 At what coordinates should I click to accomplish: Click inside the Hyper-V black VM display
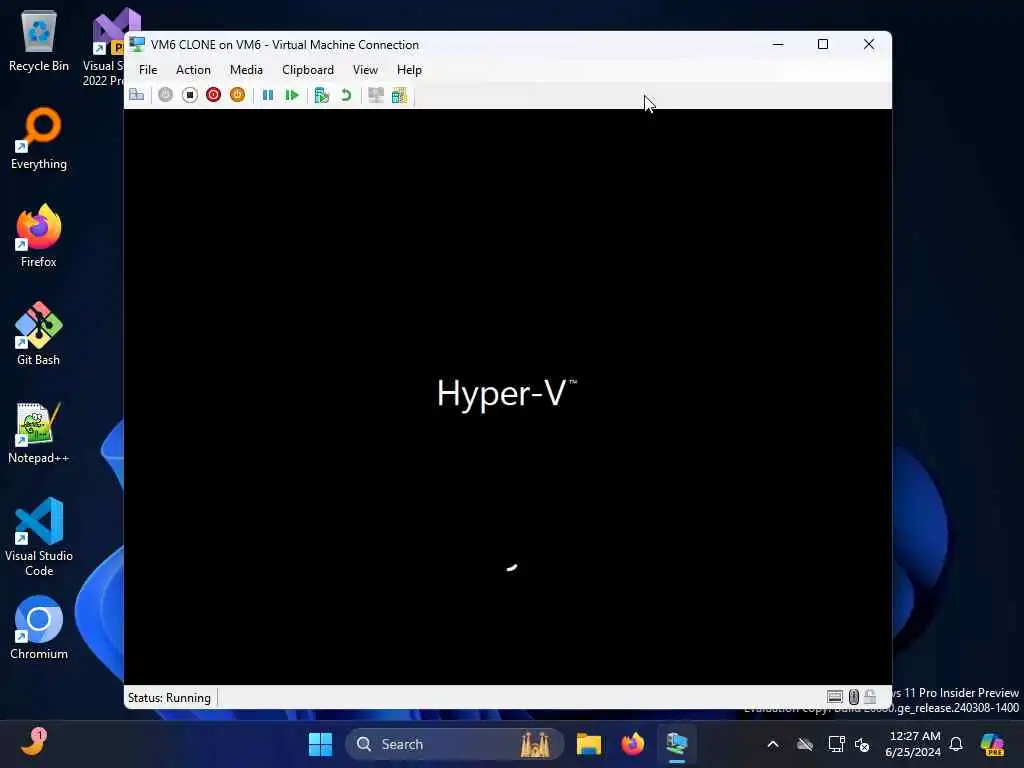[x=507, y=396]
